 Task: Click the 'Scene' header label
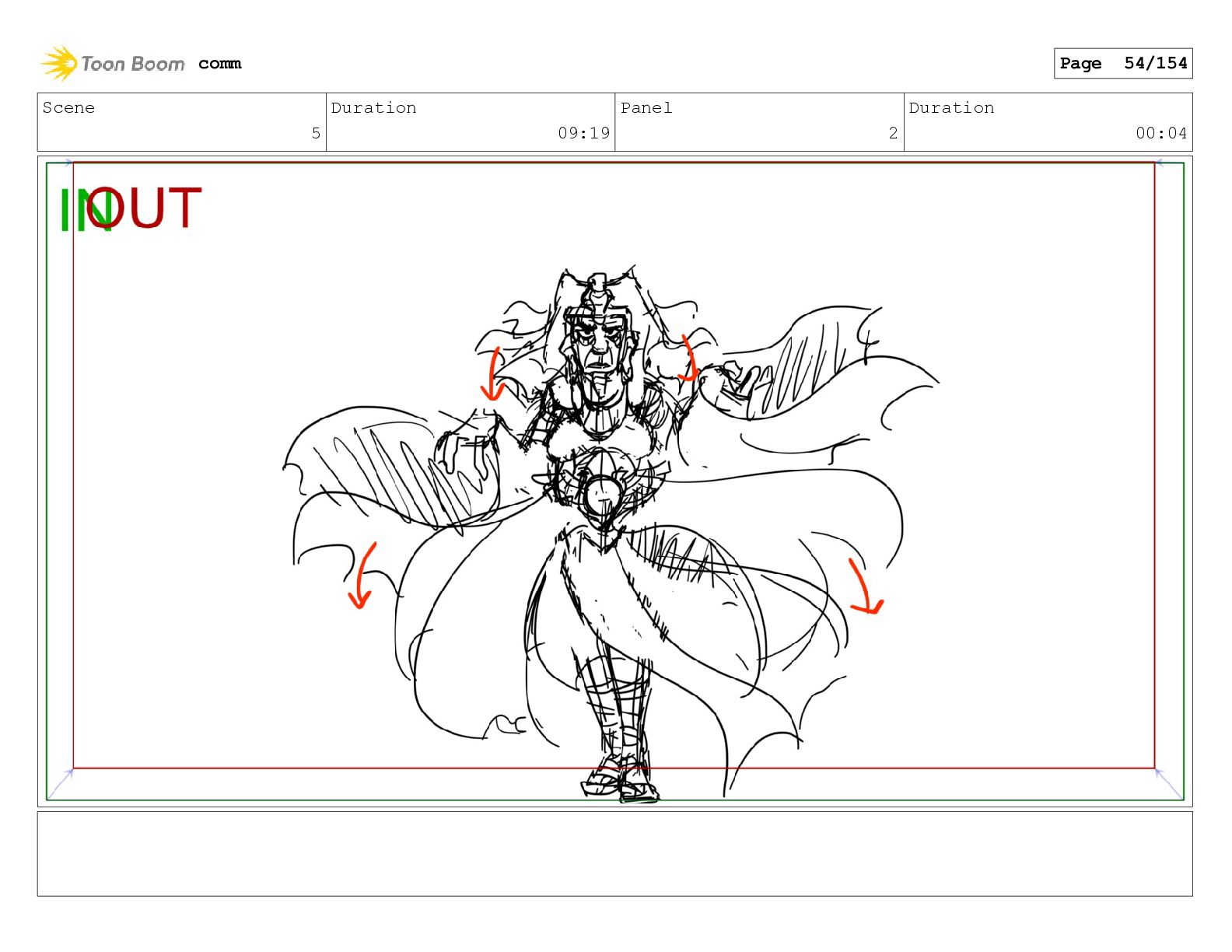click(68, 108)
